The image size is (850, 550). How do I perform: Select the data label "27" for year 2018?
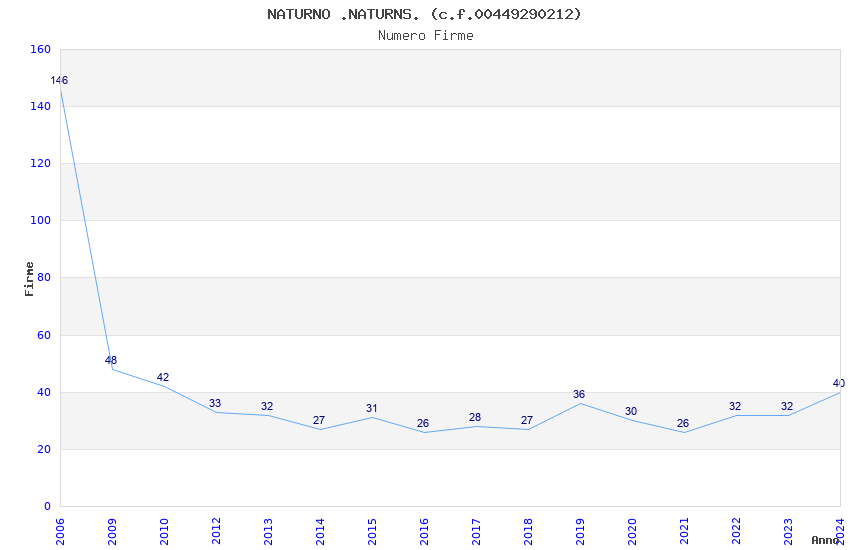point(527,420)
